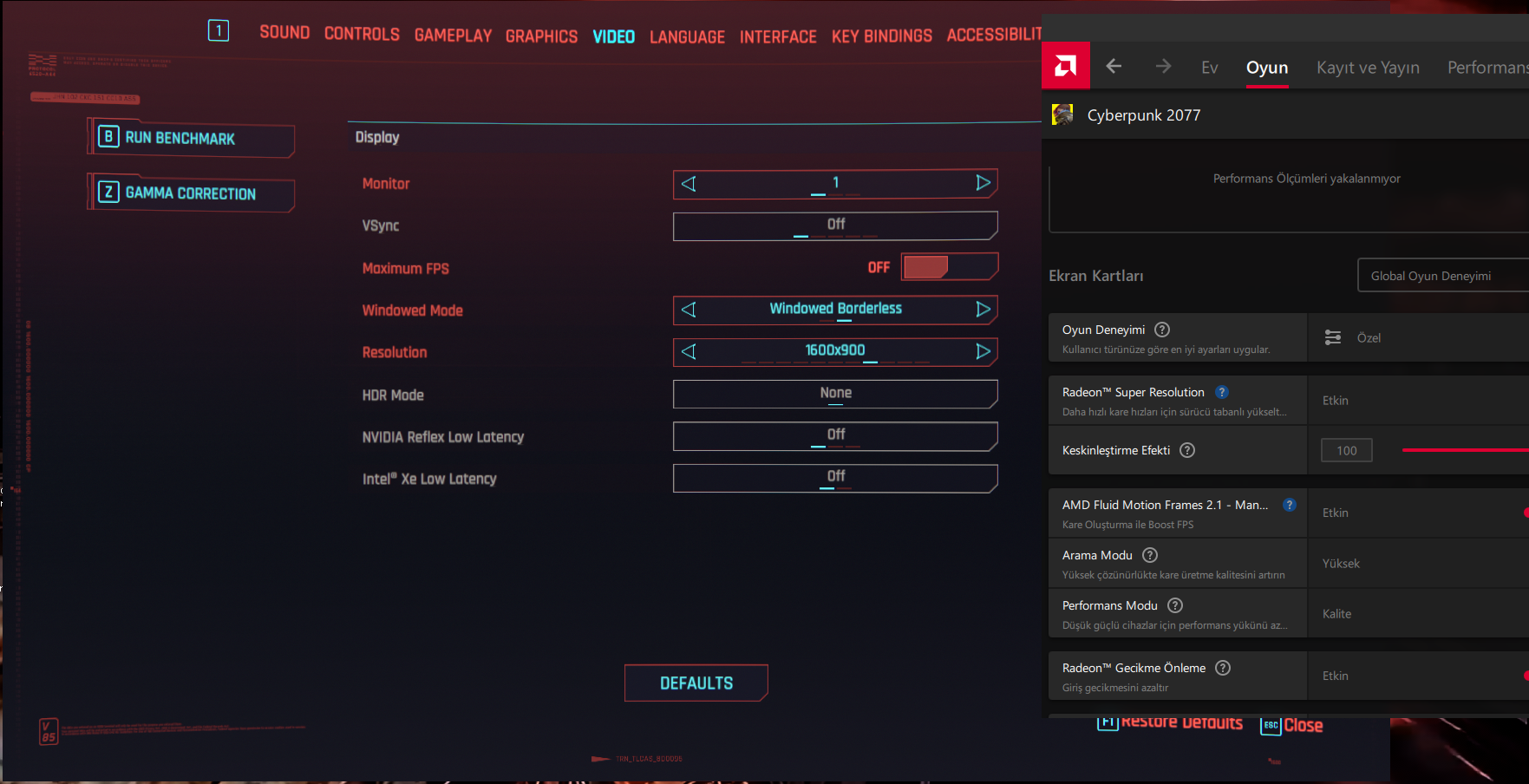The height and width of the screenshot is (784, 1529).
Task: Open the ACCESSIBILITY settings tab
Action: pyautogui.click(x=994, y=35)
